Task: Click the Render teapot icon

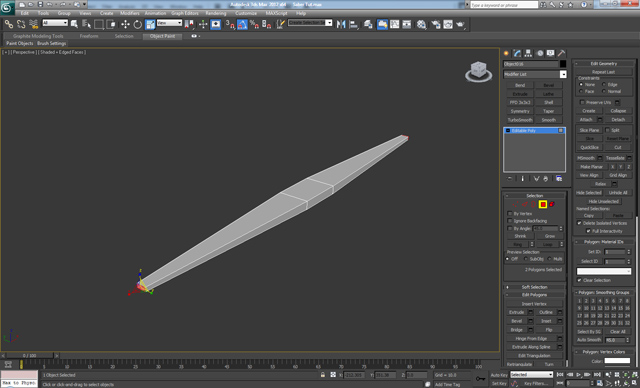Action: tap(461, 24)
